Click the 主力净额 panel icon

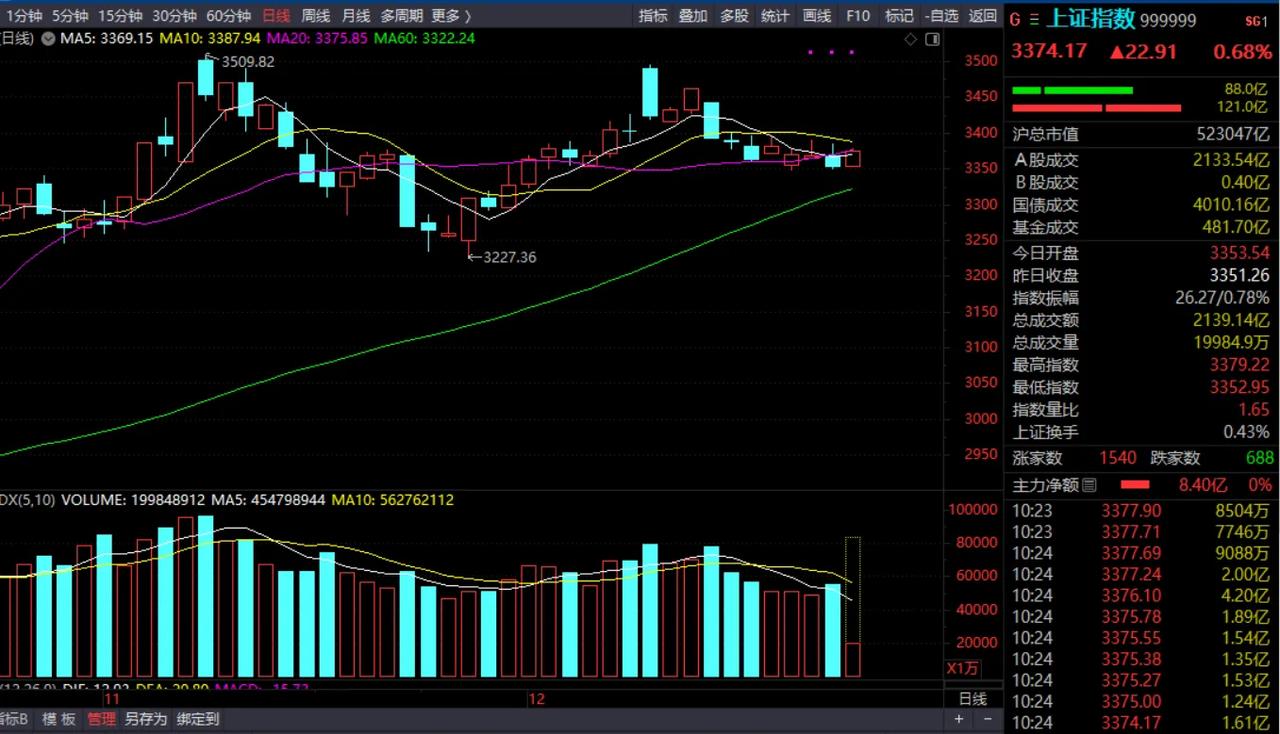tap(1089, 485)
